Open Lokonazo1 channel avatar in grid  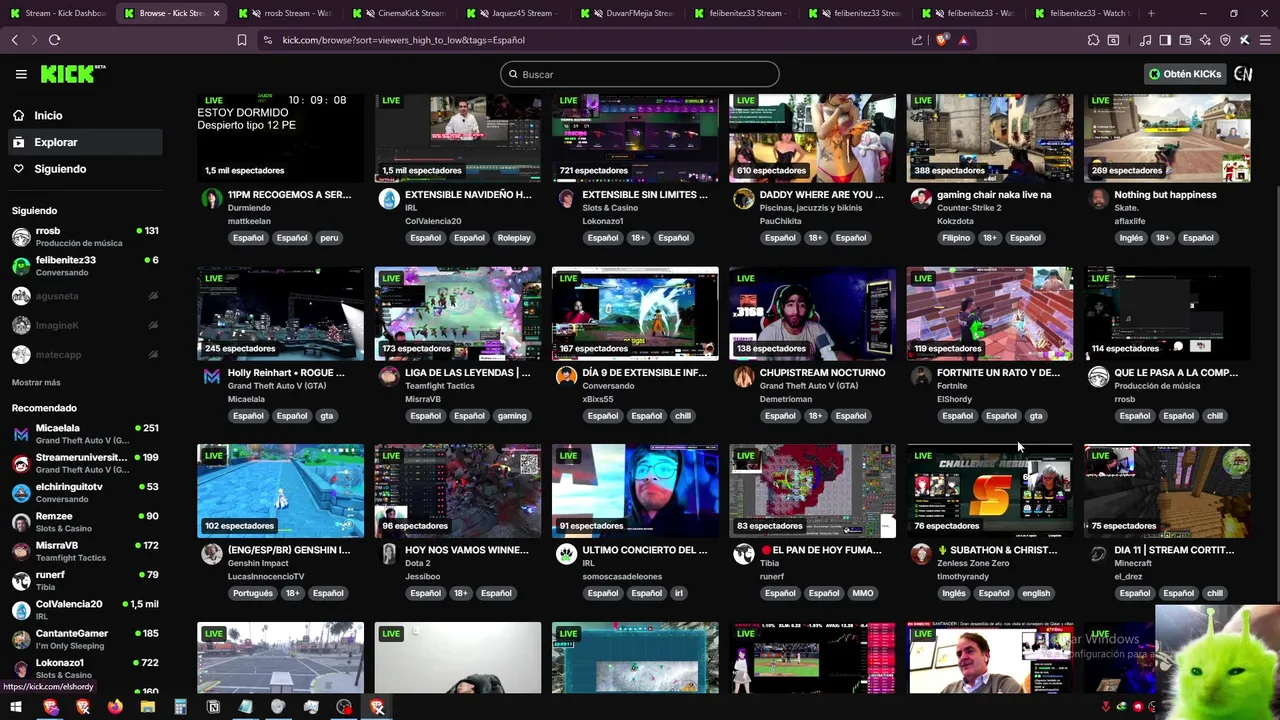(x=566, y=199)
